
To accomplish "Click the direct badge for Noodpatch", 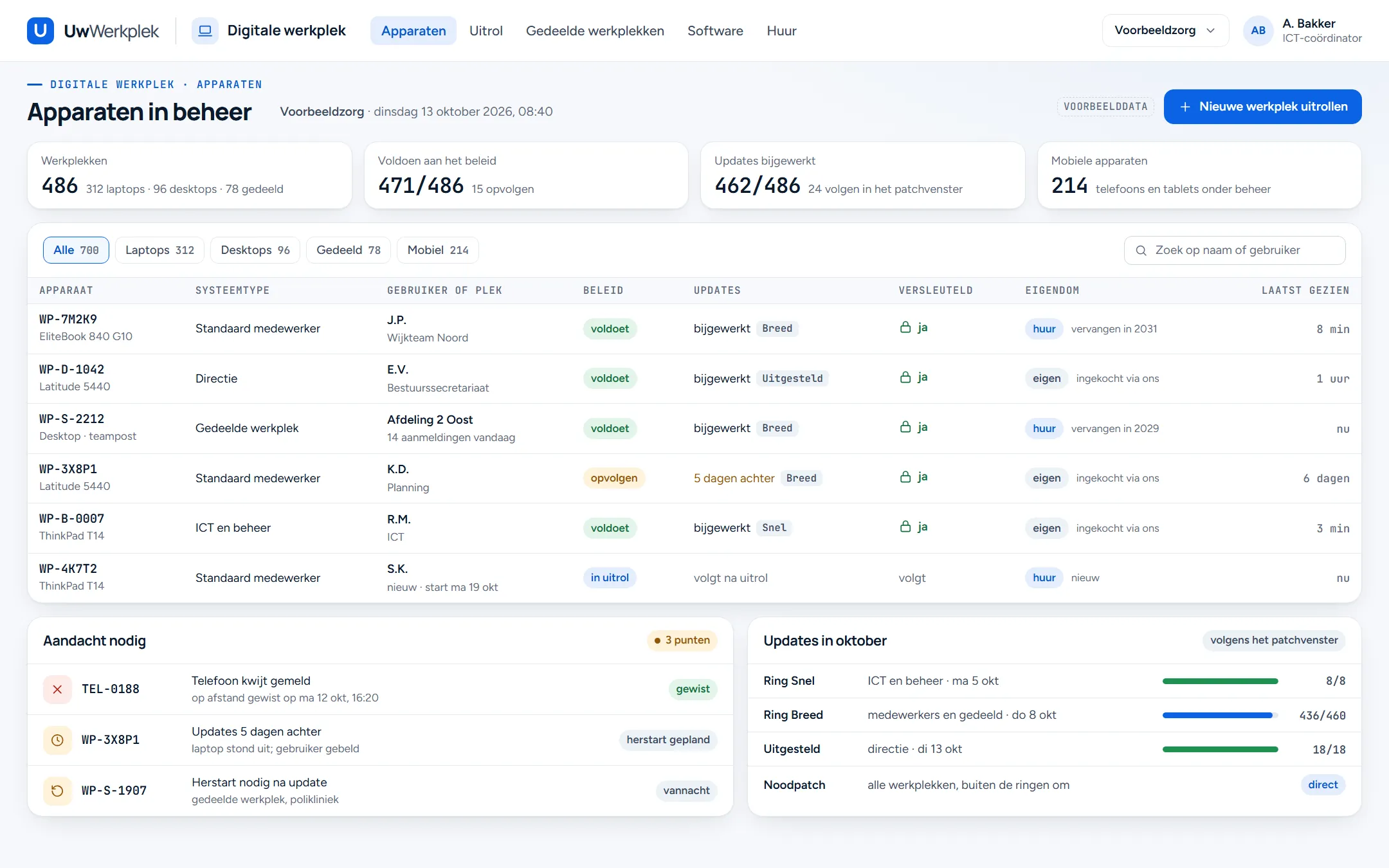I will [1323, 785].
